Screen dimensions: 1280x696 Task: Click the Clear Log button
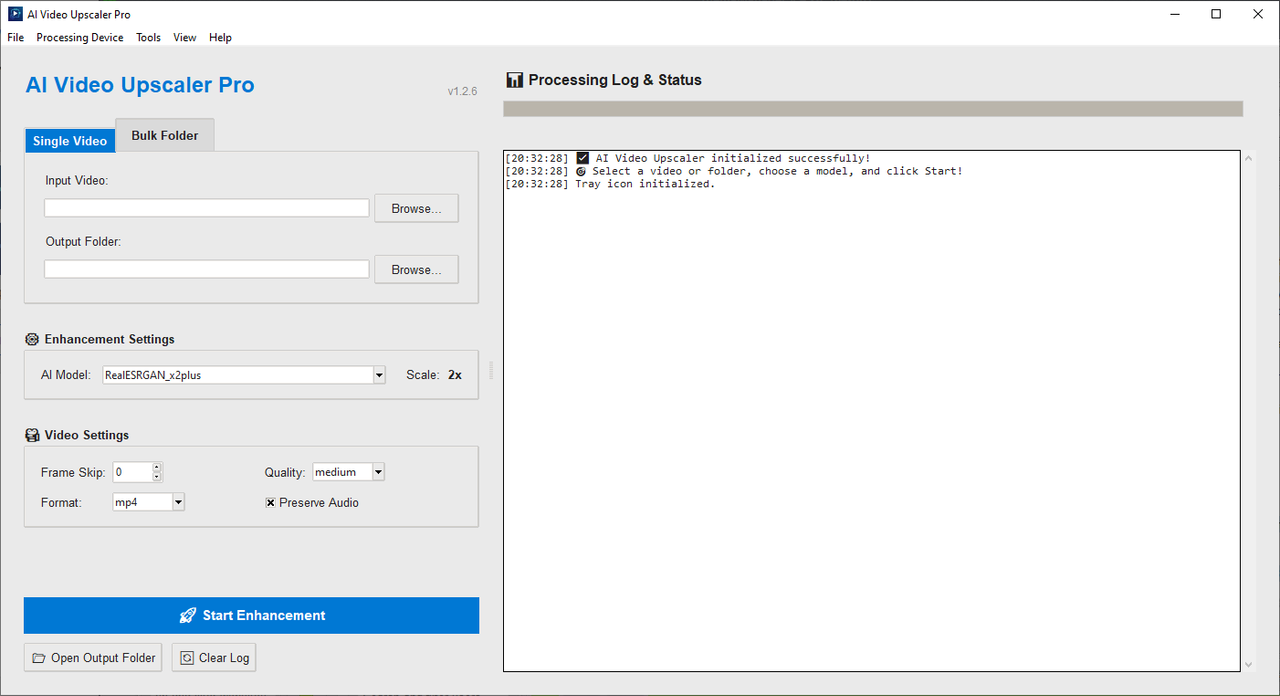pos(214,658)
